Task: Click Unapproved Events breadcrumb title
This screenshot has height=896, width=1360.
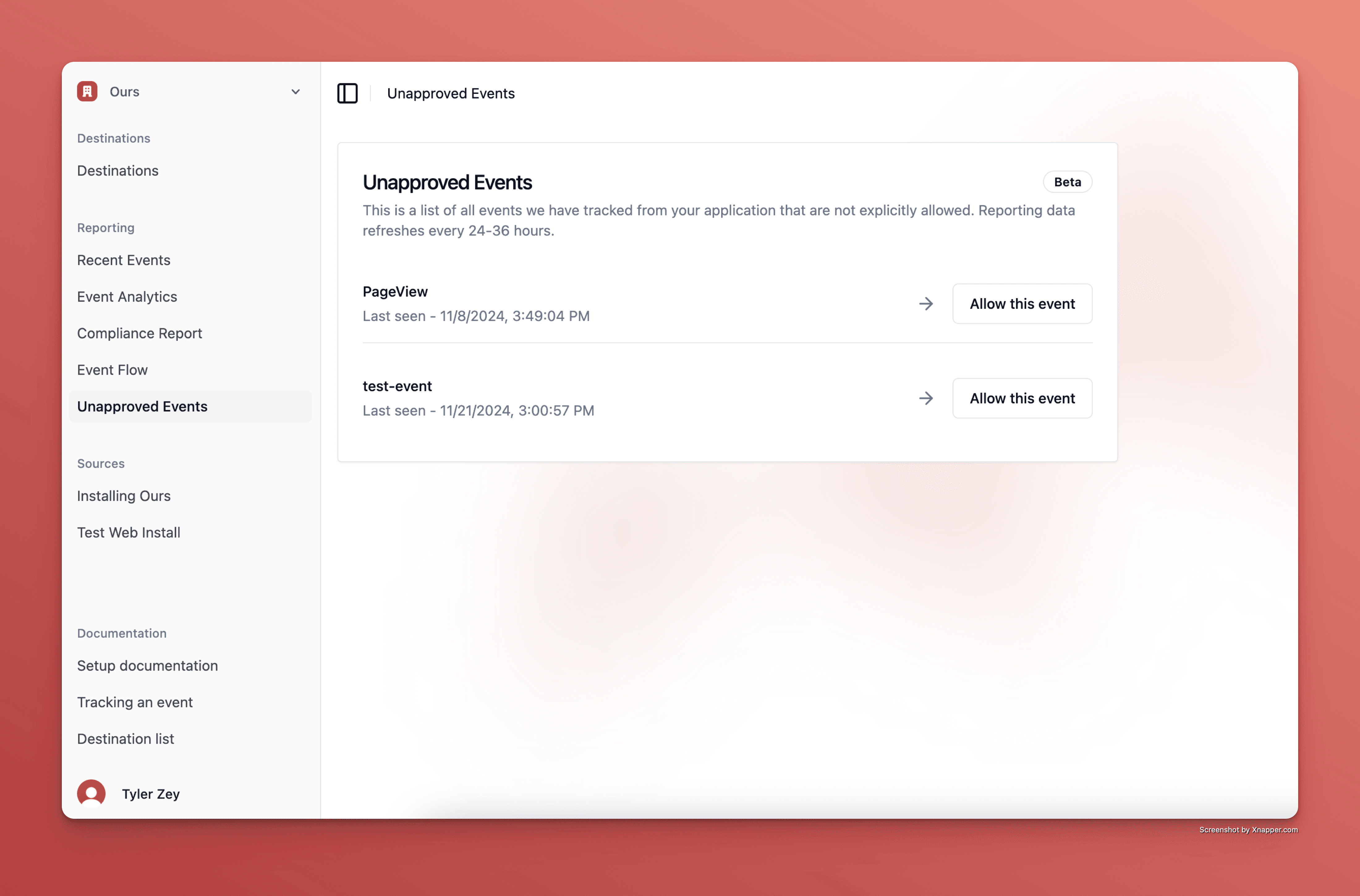Action: [450, 93]
